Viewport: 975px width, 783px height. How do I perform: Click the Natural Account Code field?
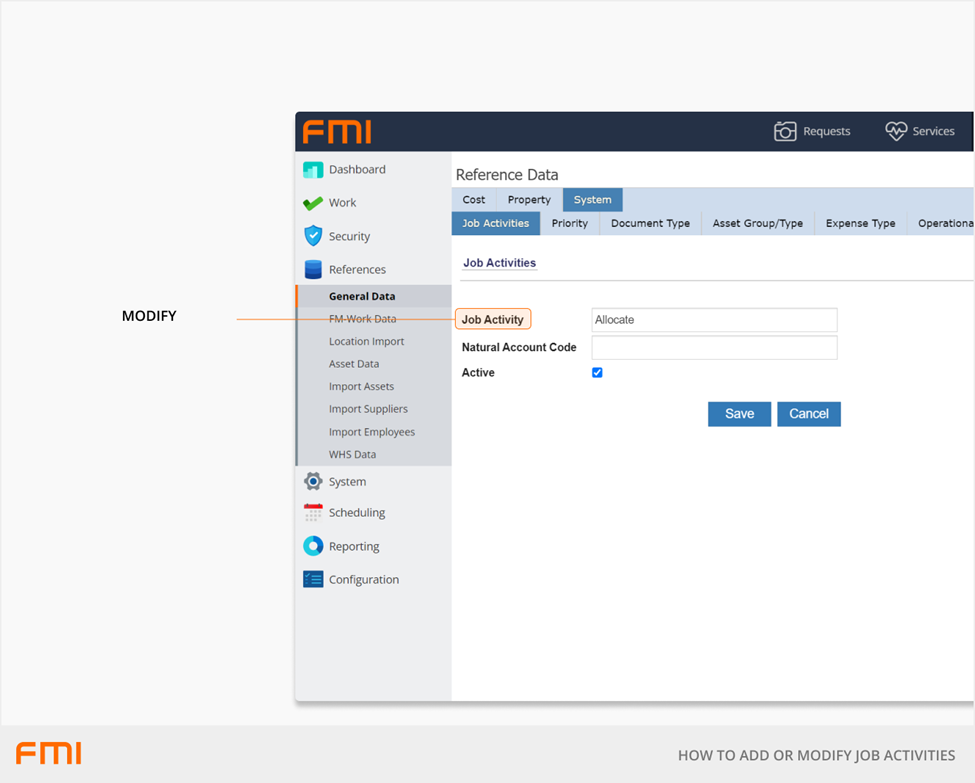(x=714, y=347)
